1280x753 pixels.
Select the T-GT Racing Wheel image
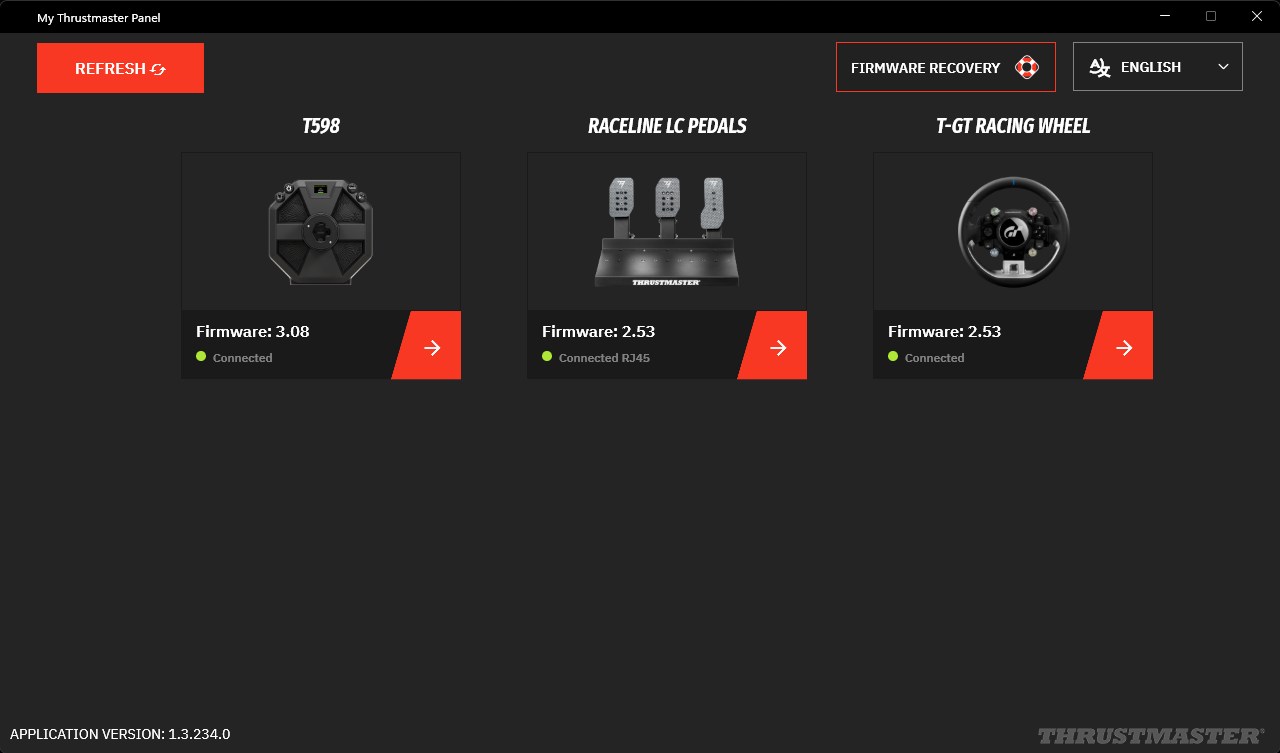(x=1013, y=232)
